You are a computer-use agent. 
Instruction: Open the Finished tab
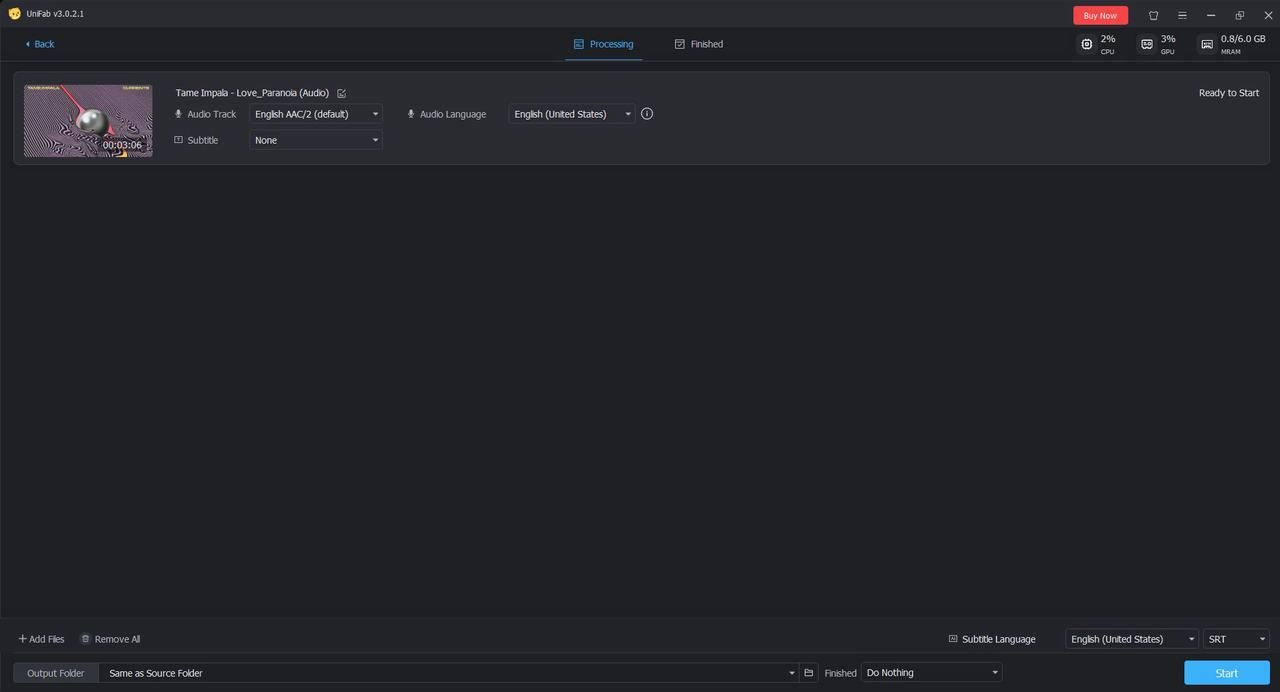pos(699,44)
